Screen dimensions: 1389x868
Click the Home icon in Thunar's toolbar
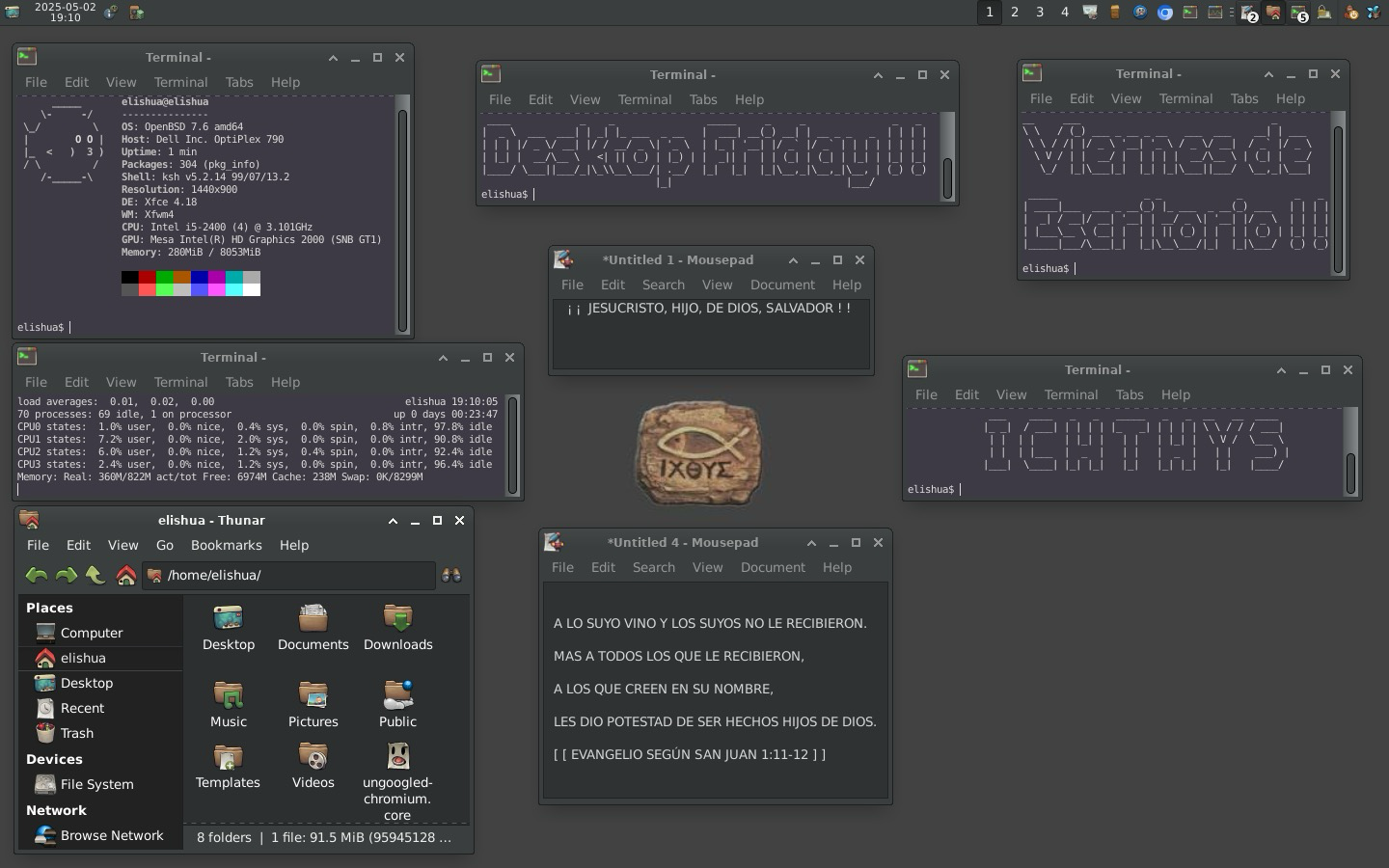pyautogui.click(x=125, y=575)
